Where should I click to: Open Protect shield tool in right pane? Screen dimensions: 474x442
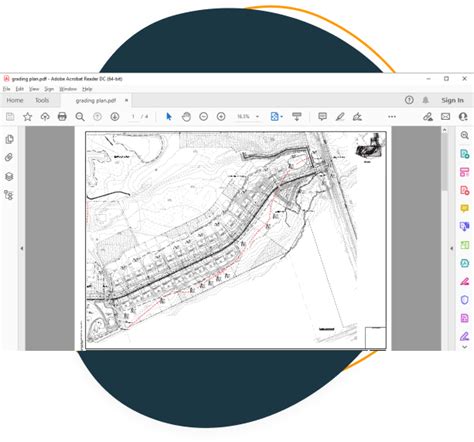click(465, 300)
